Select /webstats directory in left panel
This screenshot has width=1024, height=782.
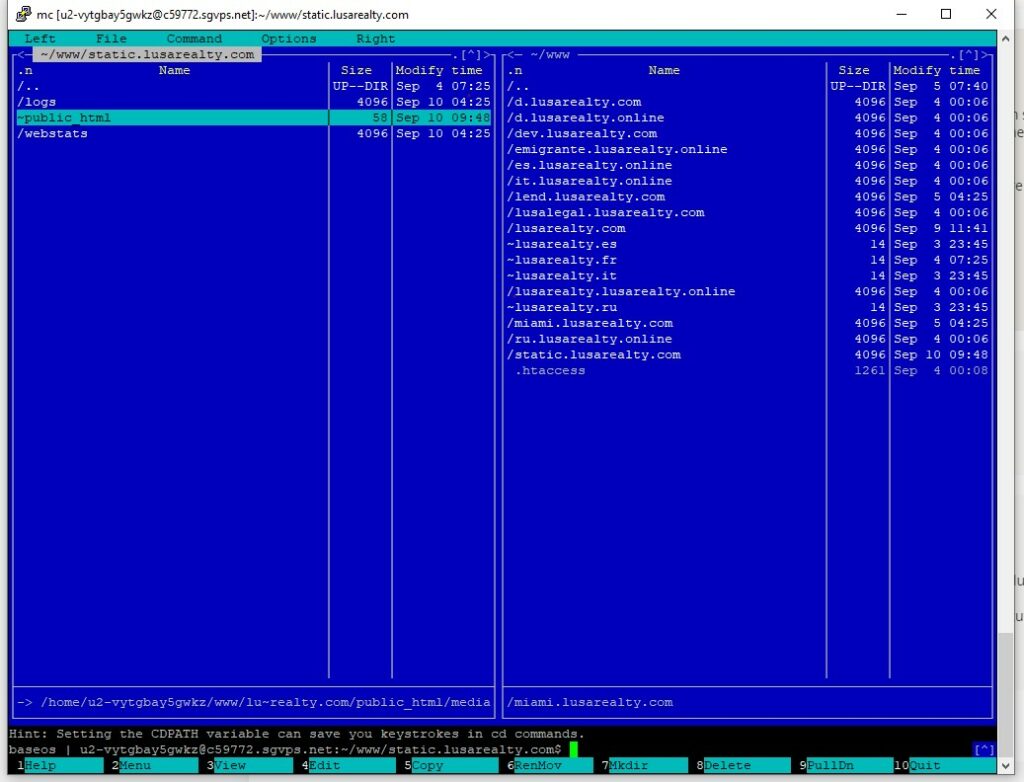253,133
